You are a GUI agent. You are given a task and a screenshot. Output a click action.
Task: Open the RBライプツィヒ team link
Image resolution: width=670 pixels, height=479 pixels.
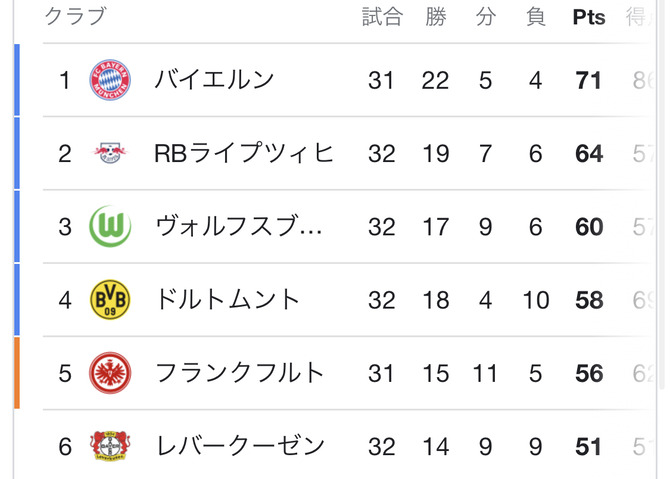tap(244, 154)
